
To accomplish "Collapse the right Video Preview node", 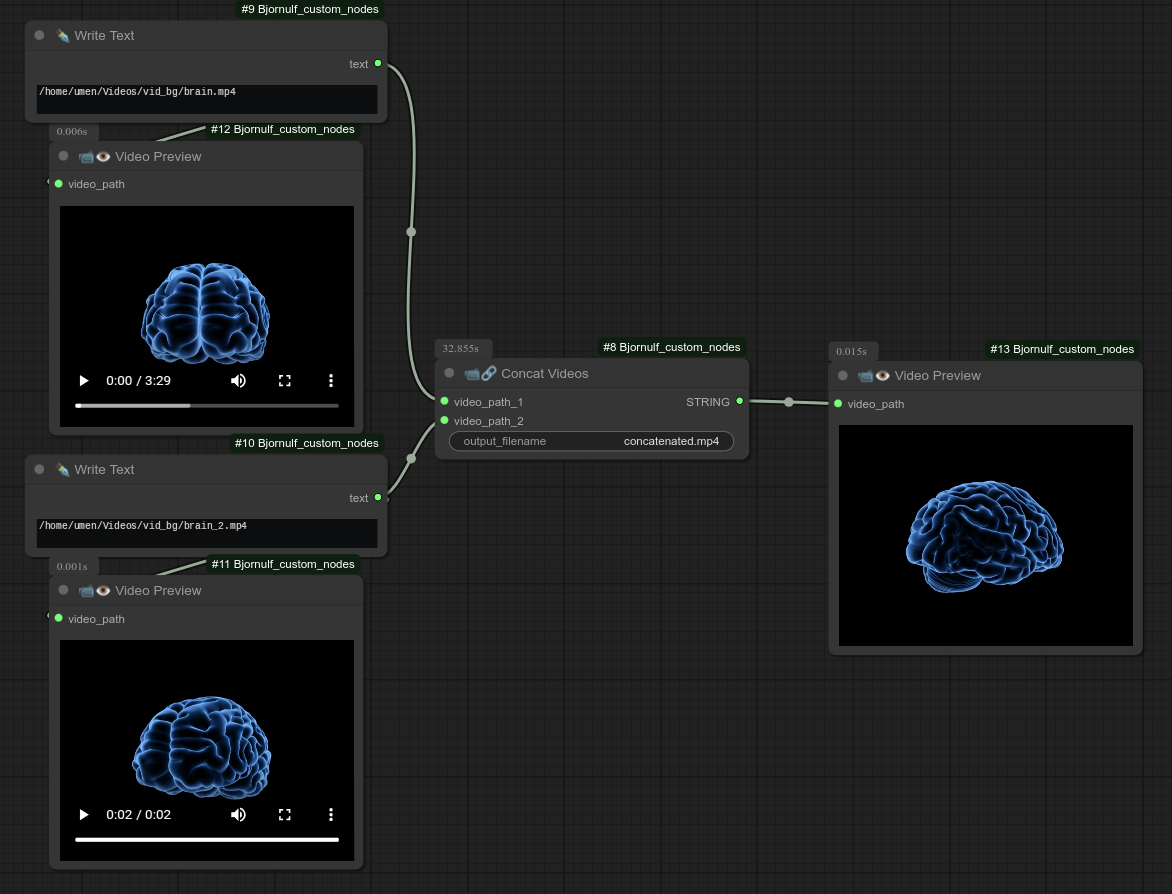I will [x=843, y=376].
